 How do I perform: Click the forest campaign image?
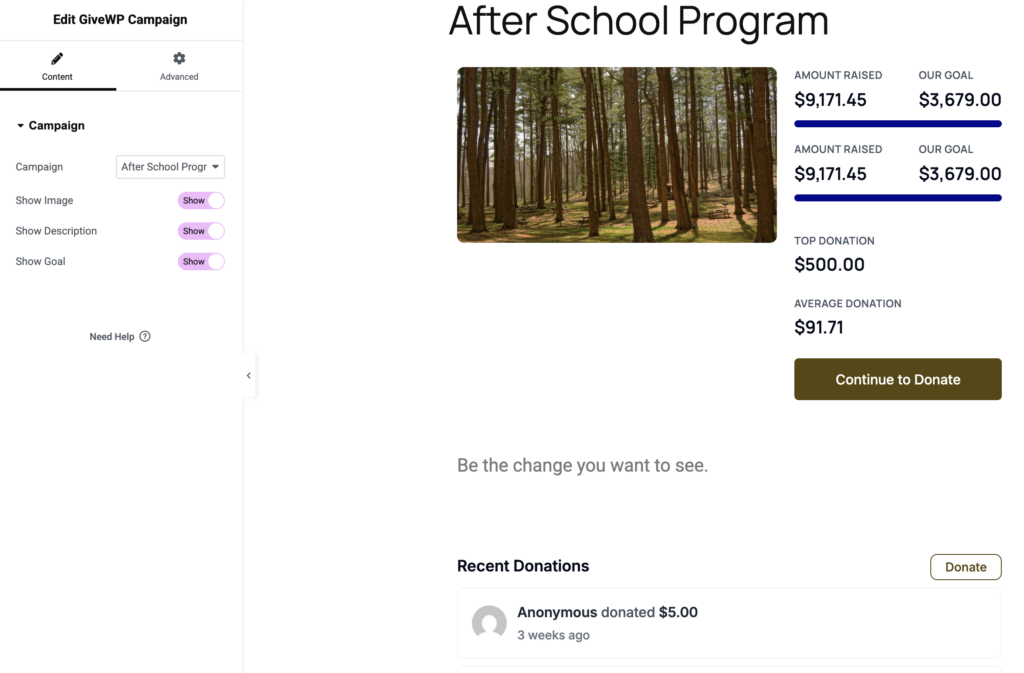pos(616,154)
